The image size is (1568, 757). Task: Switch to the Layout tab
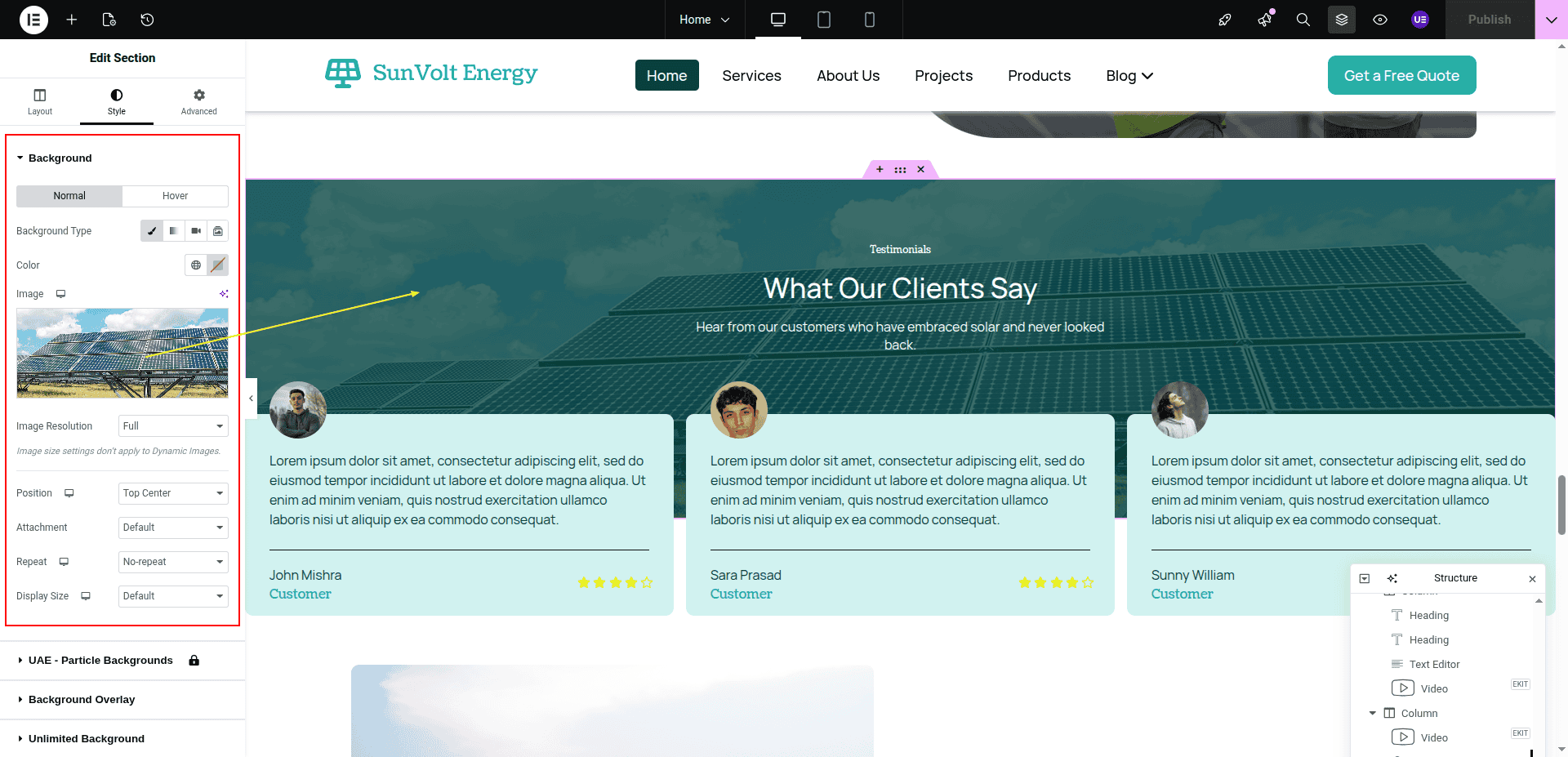click(x=39, y=102)
